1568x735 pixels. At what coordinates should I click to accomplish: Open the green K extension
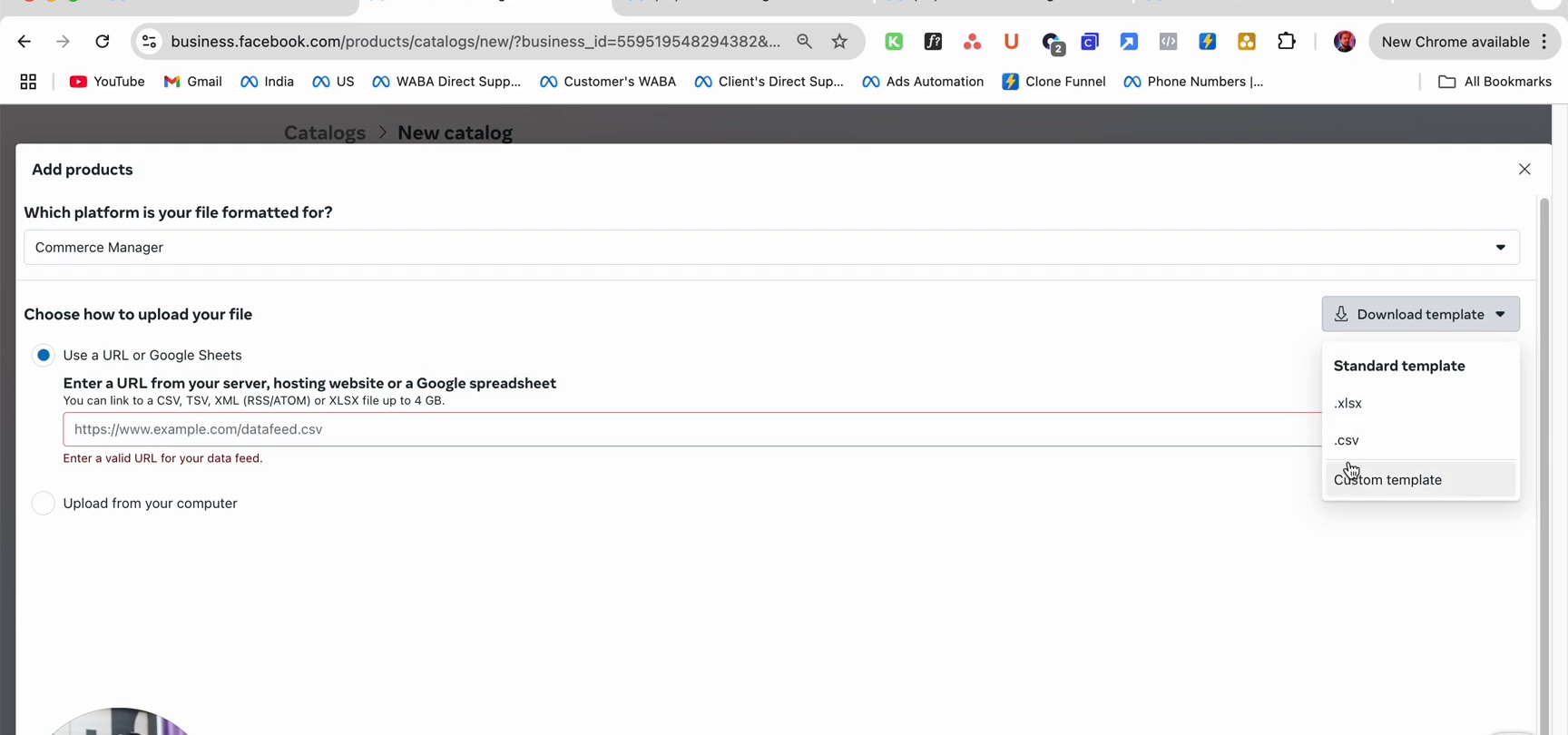point(894,42)
